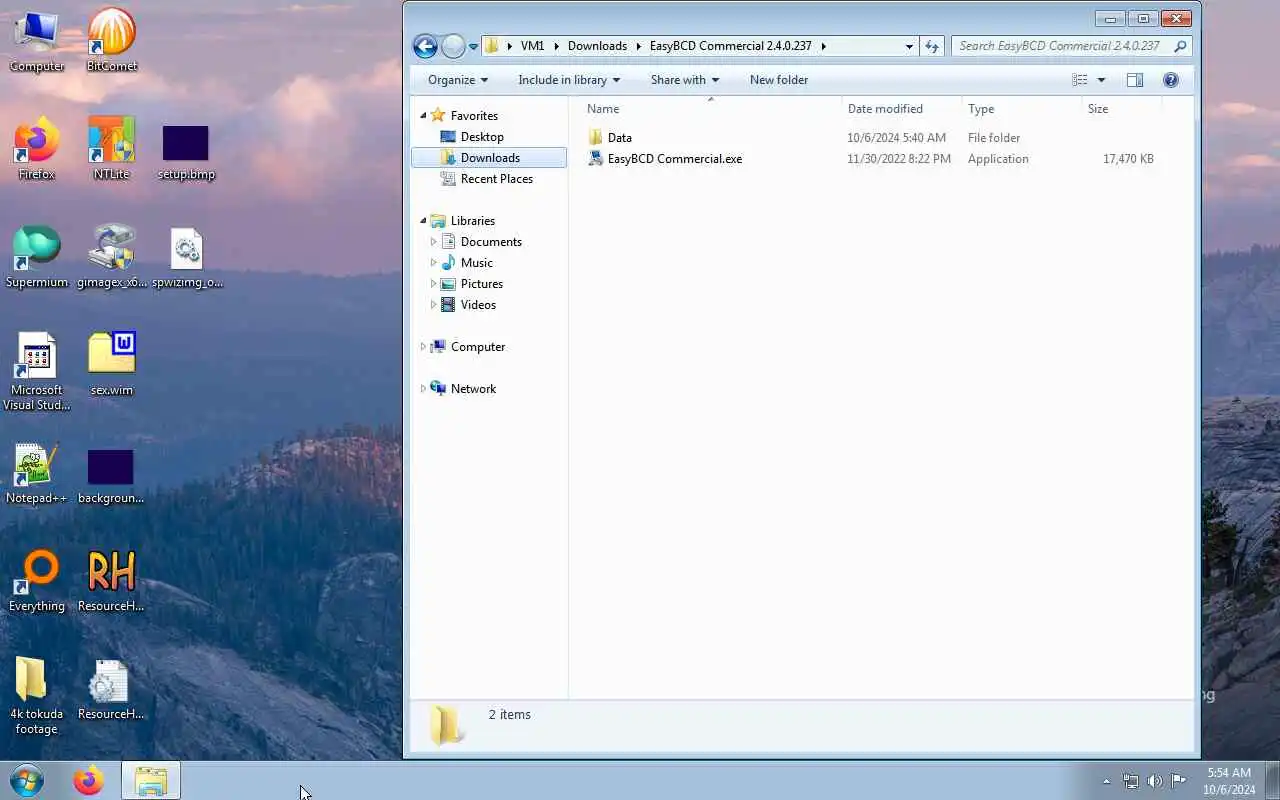Launch Firefox from the taskbar

point(88,780)
